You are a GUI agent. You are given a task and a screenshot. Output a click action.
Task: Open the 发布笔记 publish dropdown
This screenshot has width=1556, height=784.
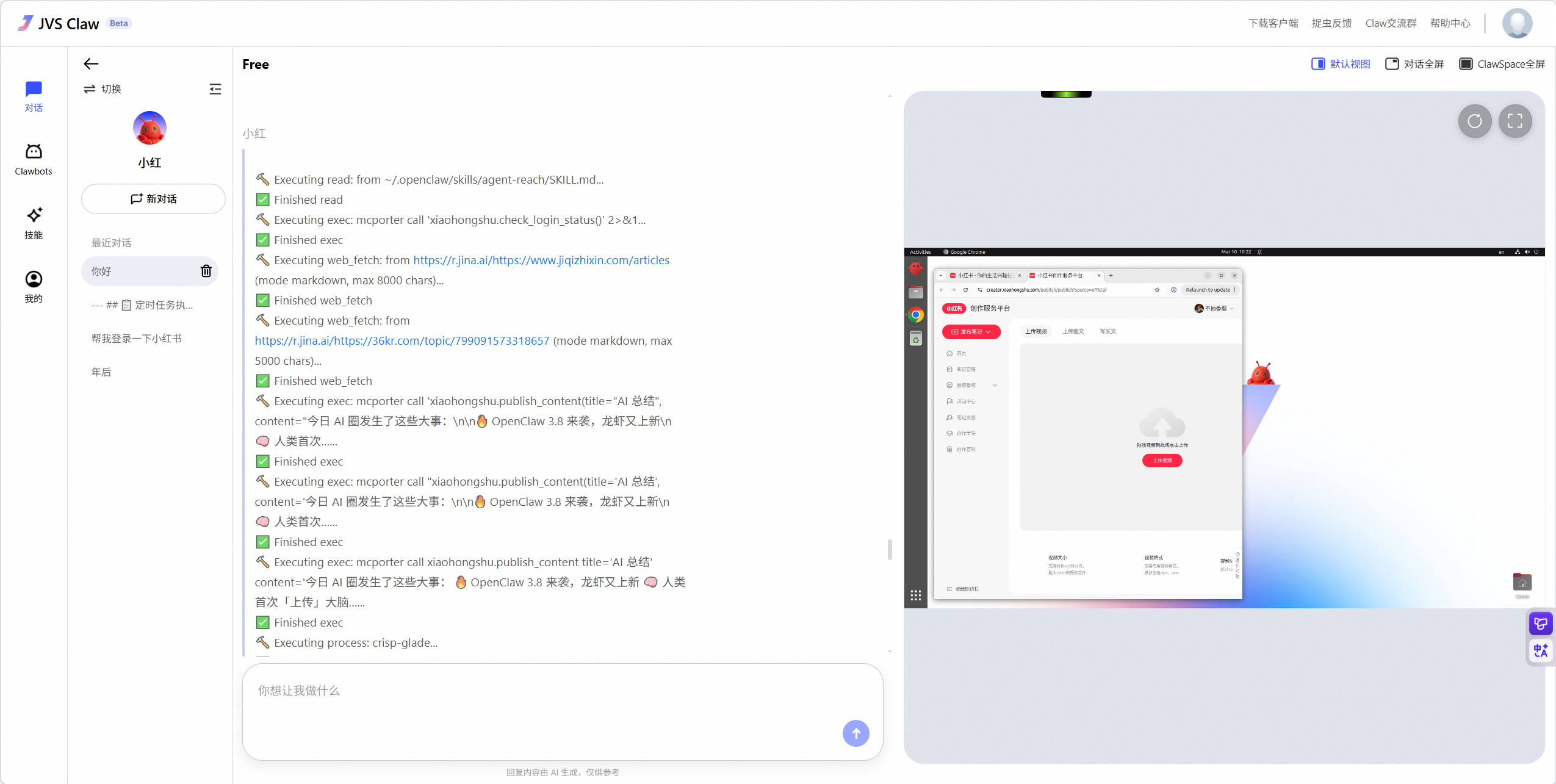tap(971, 332)
